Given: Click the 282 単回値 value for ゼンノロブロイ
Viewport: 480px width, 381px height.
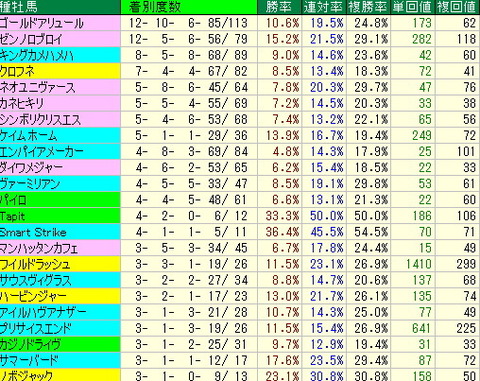Looking at the screenshot, I should click(422, 39).
